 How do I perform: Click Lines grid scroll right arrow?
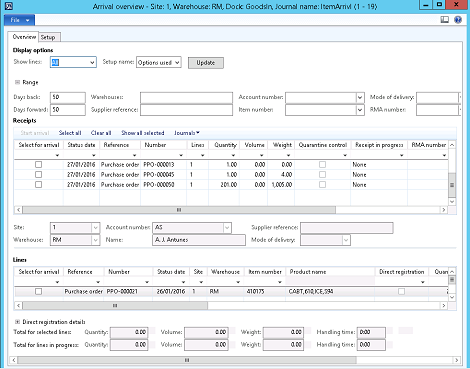[x=444, y=305]
